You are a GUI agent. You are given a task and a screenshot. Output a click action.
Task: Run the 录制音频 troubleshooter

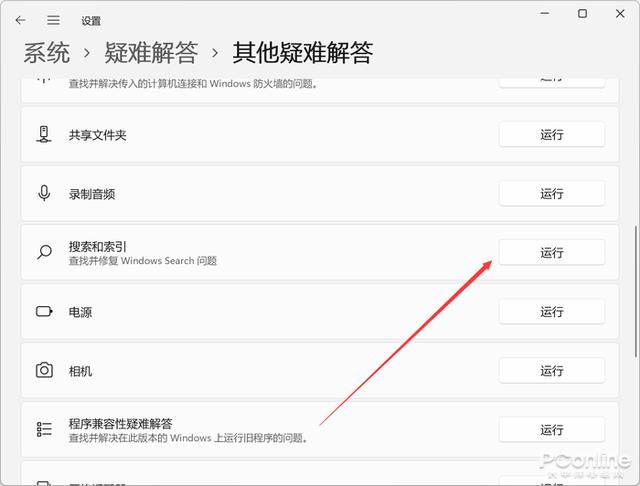pyautogui.click(x=551, y=193)
